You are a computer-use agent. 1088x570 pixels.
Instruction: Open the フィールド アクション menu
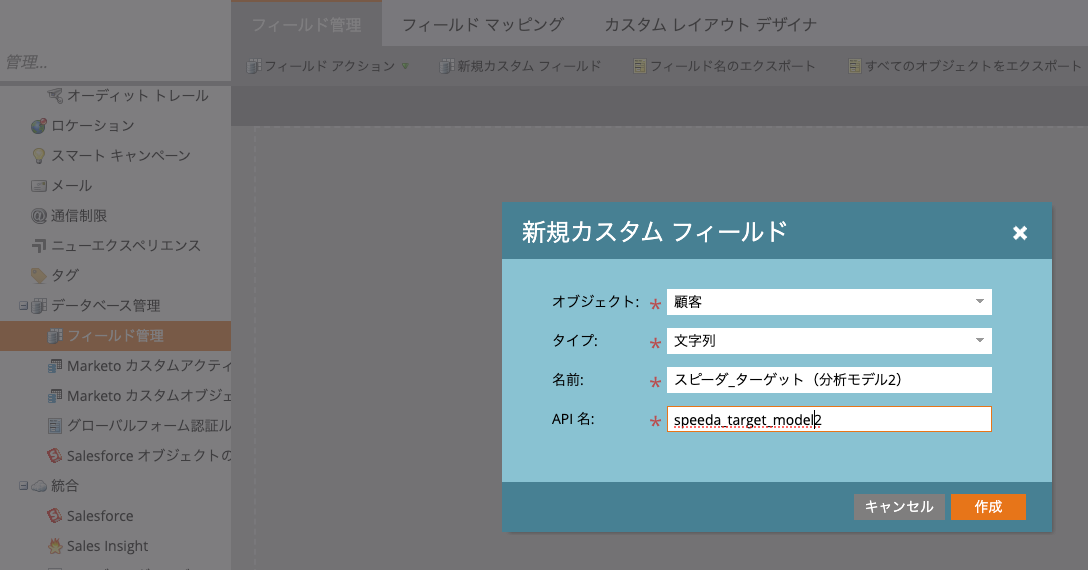[x=329, y=66]
